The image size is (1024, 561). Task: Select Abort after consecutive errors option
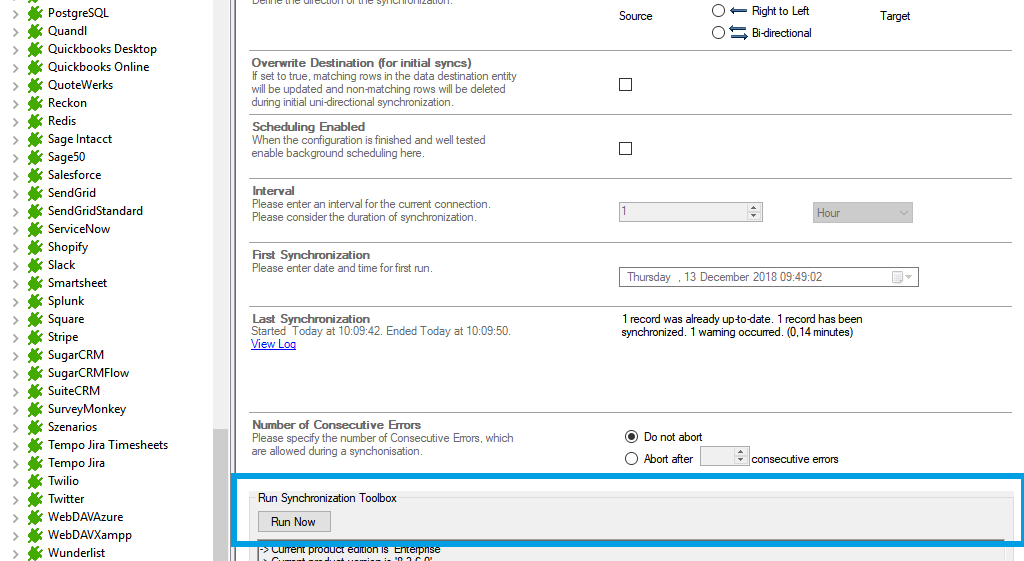631,459
